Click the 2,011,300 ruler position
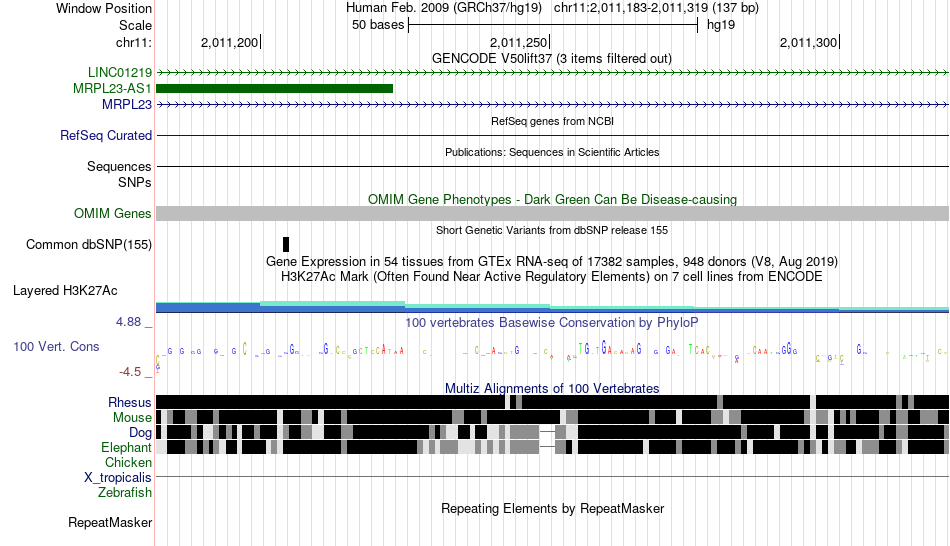This screenshot has height=546, width=950. (x=808, y=42)
